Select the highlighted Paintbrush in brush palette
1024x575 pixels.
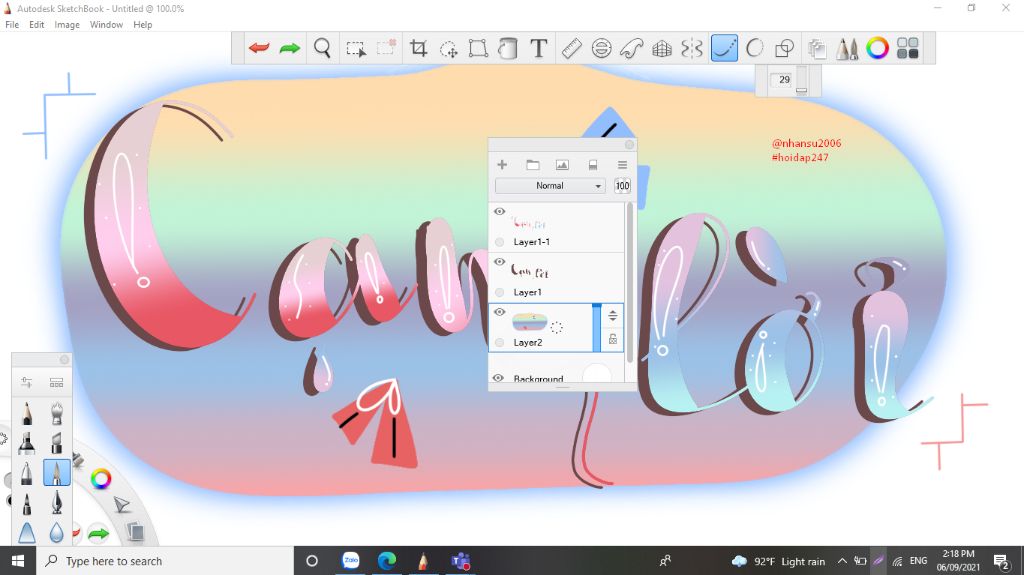[x=57, y=473]
